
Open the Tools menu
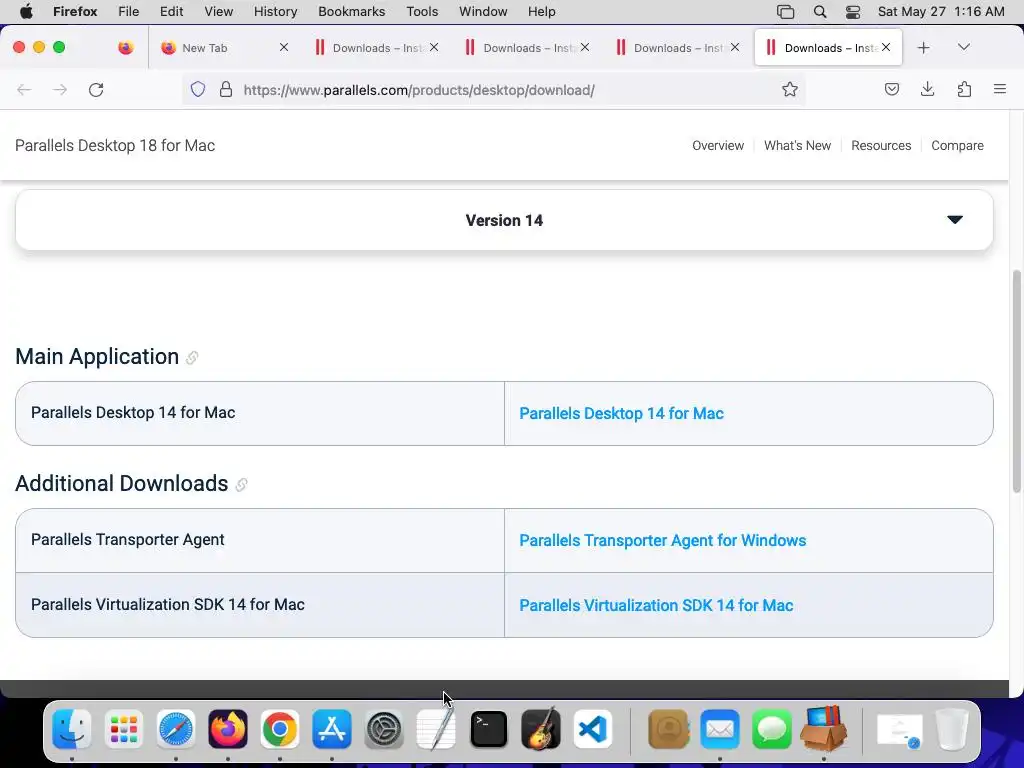[422, 12]
